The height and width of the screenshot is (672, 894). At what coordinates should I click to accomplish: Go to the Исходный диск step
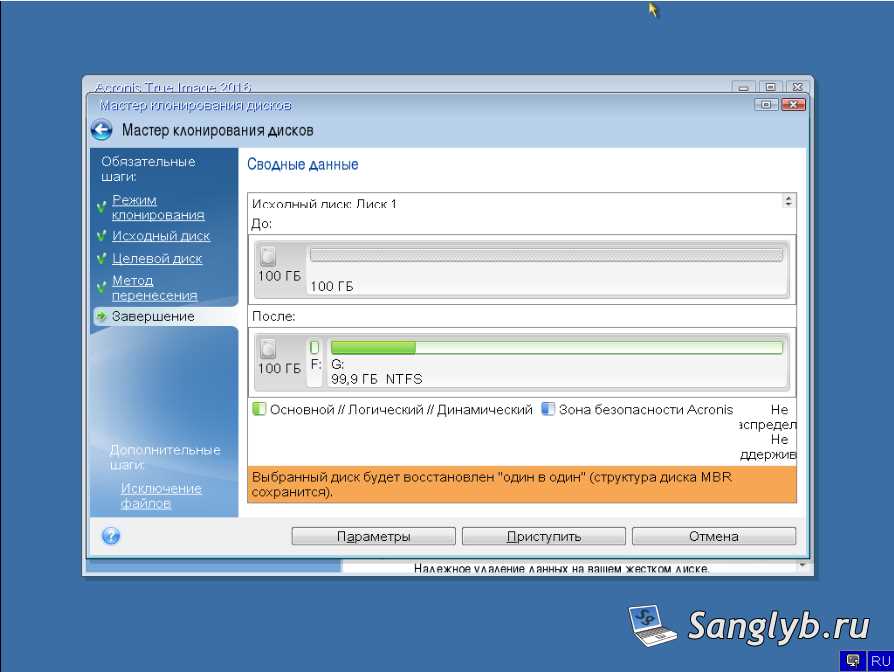click(161, 236)
